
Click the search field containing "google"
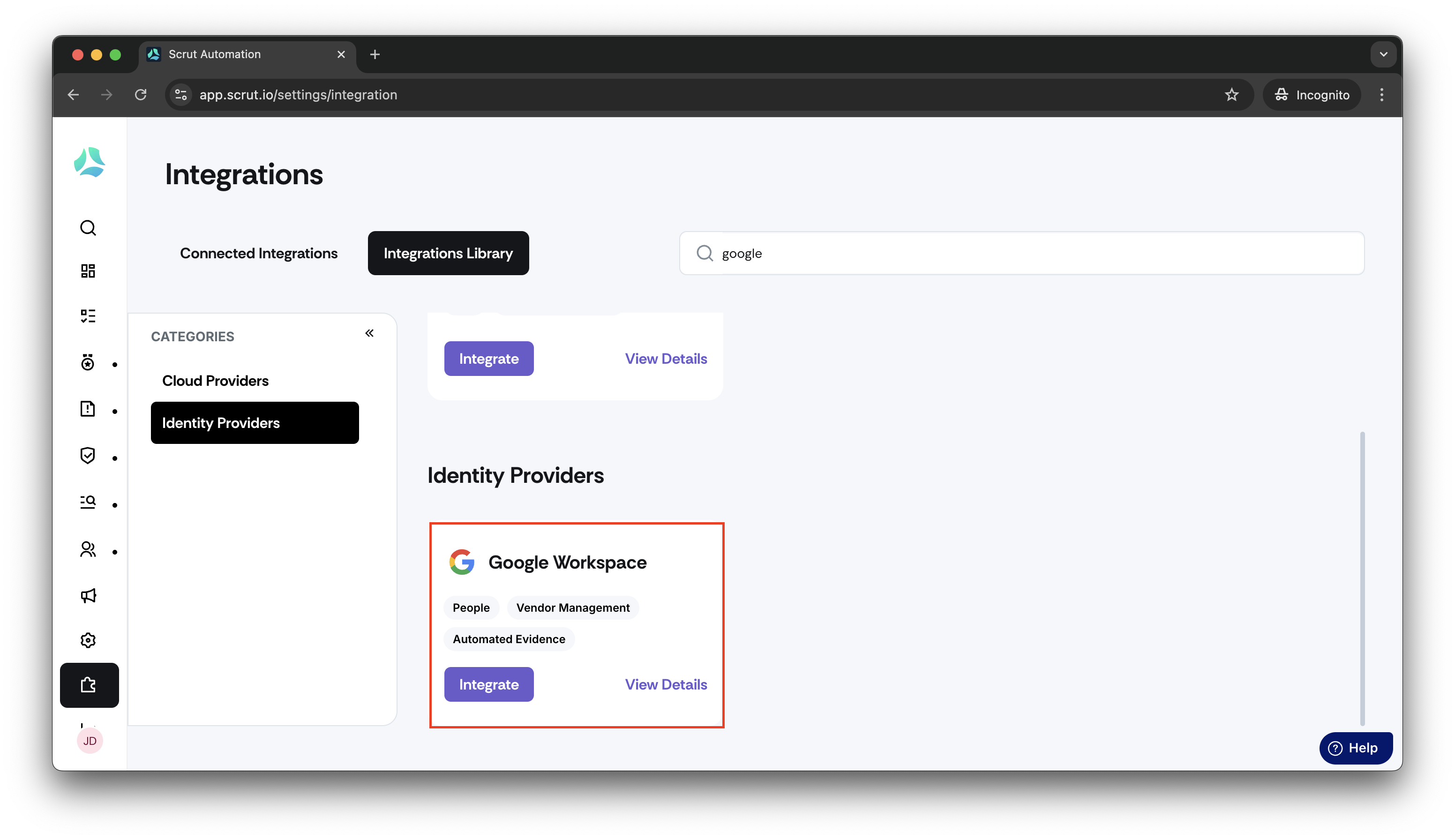1022,253
